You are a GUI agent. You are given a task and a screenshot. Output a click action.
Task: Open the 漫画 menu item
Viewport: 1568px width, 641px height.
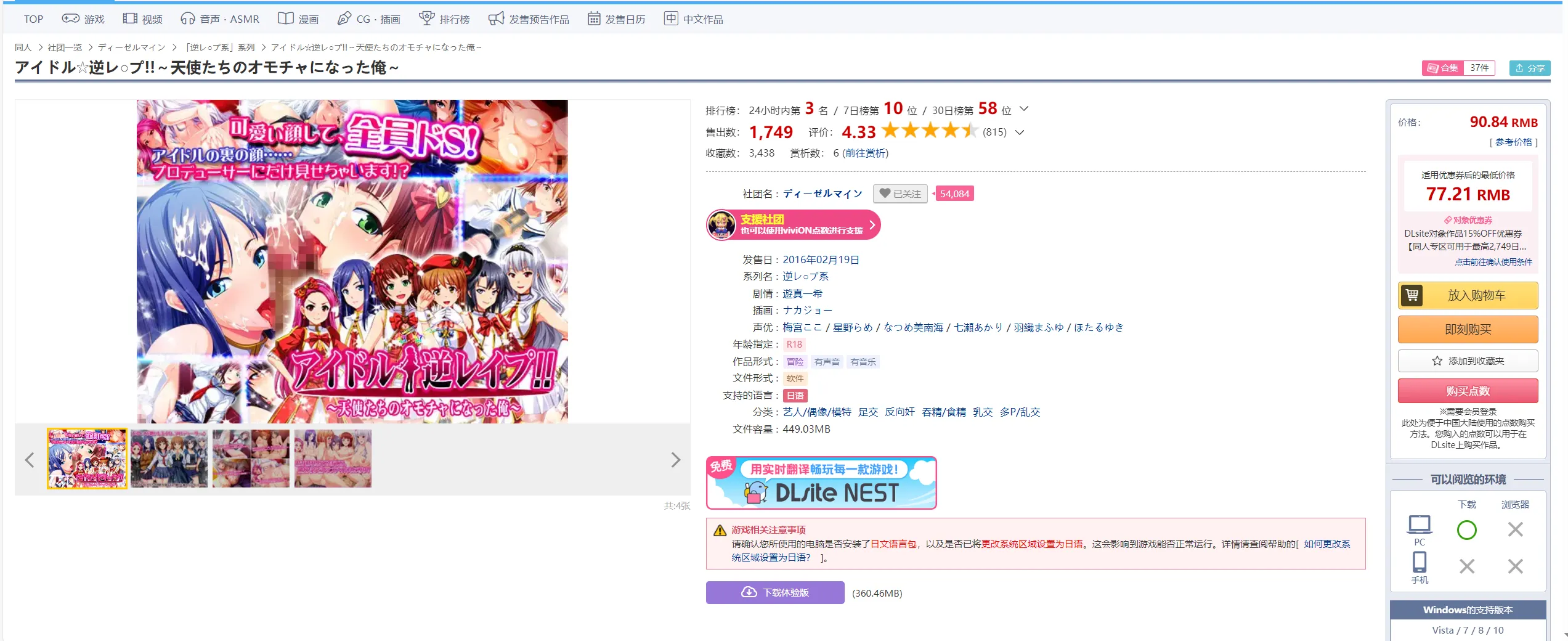(x=298, y=19)
